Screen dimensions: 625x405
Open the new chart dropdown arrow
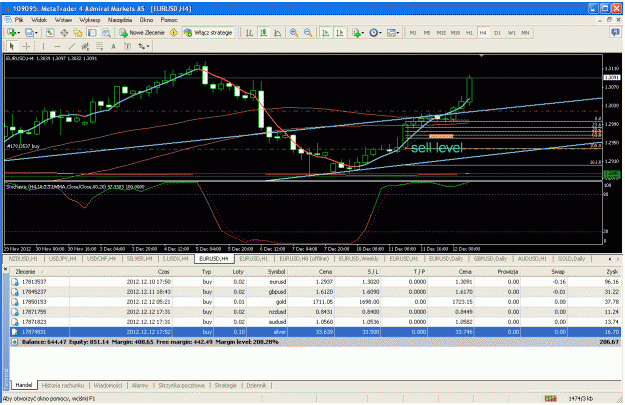click(19, 33)
